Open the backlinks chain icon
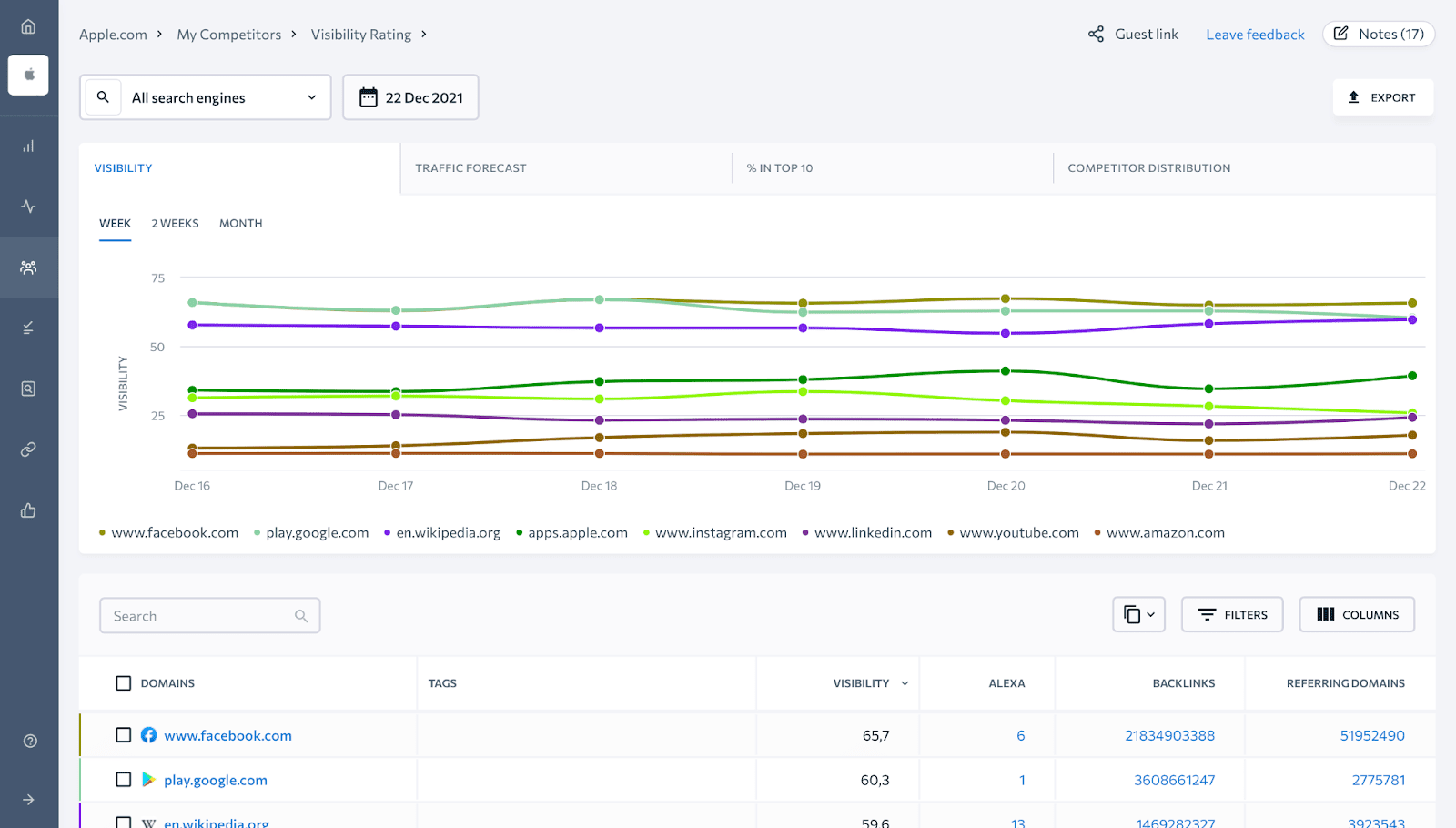The width and height of the screenshot is (1456, 828). pos(28,449)
